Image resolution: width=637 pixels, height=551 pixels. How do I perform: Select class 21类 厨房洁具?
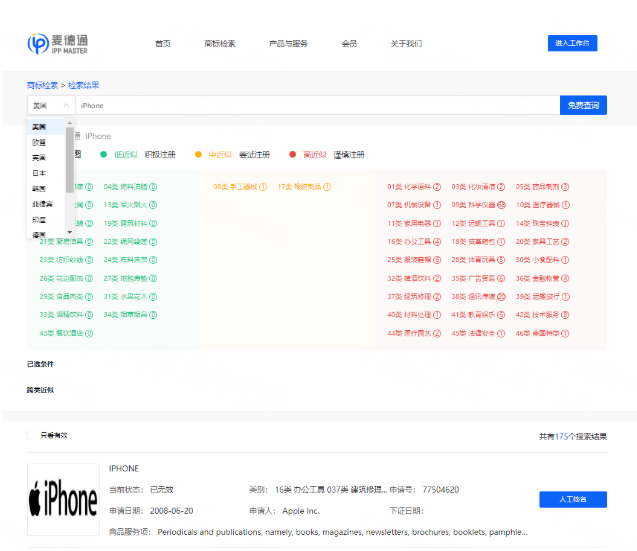point(66,242)
